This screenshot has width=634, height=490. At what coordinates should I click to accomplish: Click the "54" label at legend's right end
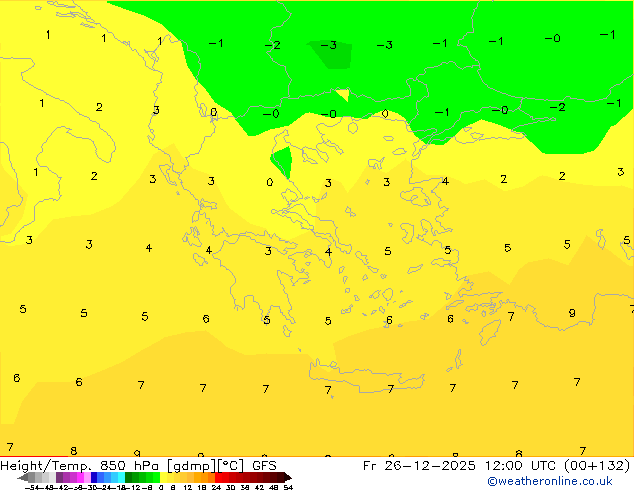pos(287,487)
